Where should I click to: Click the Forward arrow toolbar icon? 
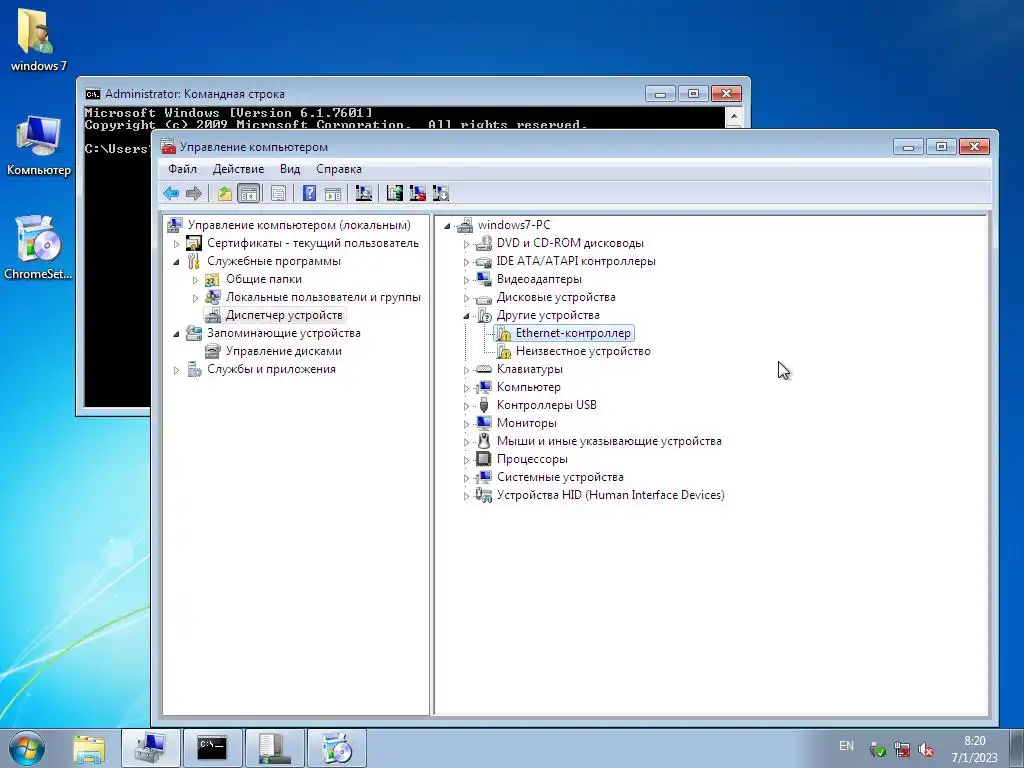point(194,193)
